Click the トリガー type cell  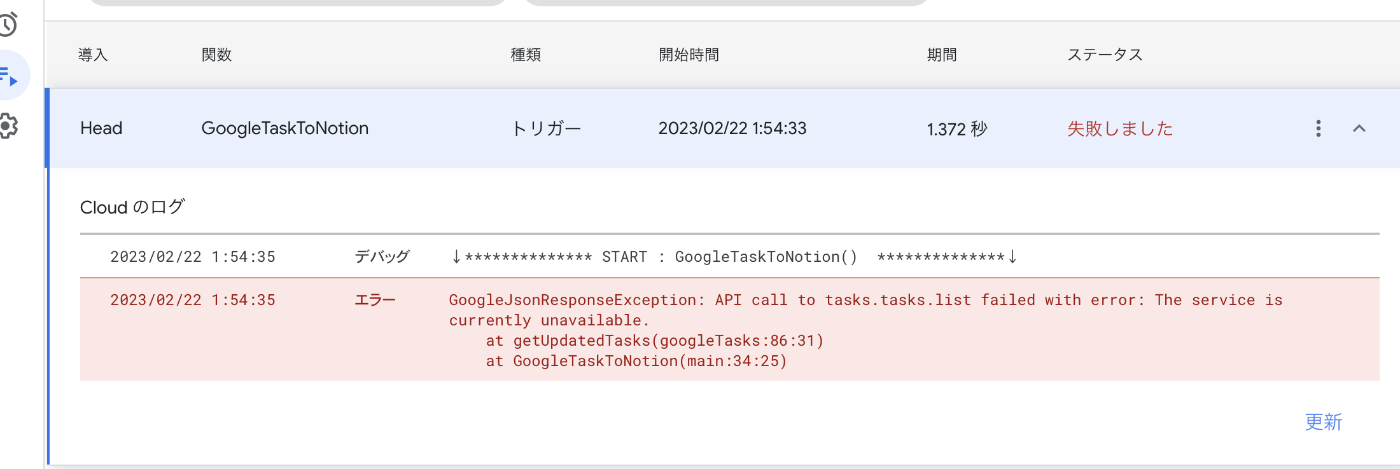click(546, 128)
